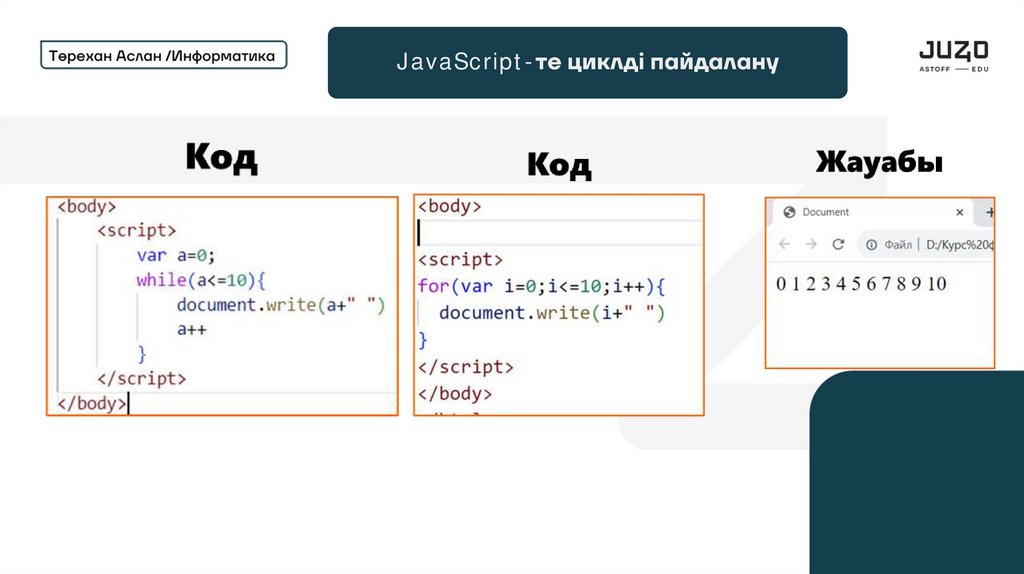The image size is (1024, 574).
Task: Click the document.write(i+" ") line
Action: click(x=552, y=313)
